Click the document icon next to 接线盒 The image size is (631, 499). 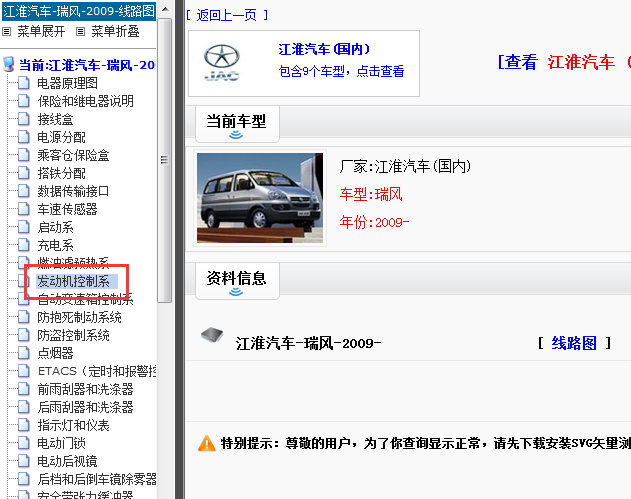click(x=24, y=119)
